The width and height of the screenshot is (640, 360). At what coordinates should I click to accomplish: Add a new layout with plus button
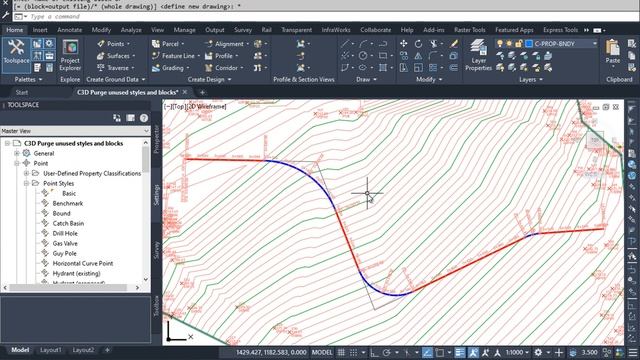(x=107, y=350)
